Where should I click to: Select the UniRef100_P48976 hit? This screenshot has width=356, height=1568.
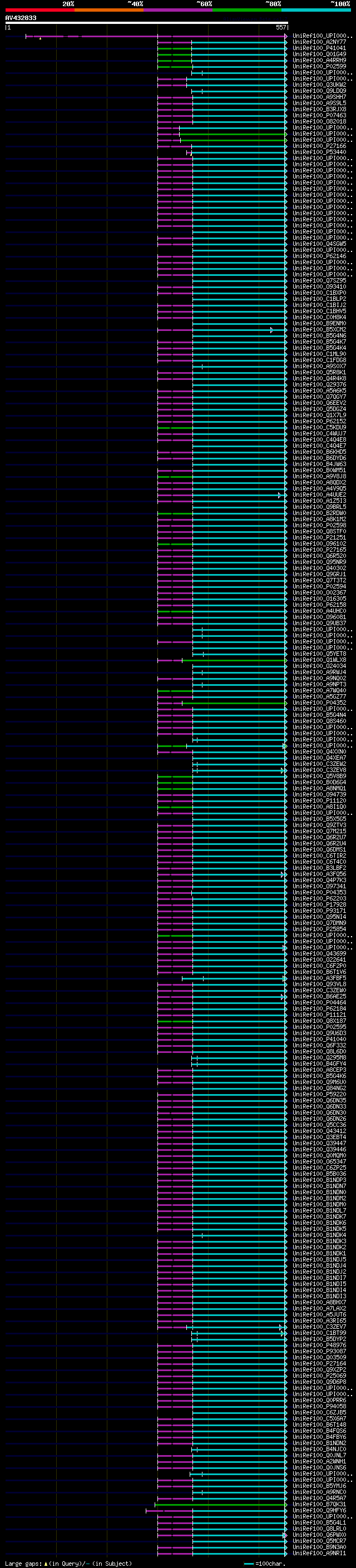point(319,1345)
